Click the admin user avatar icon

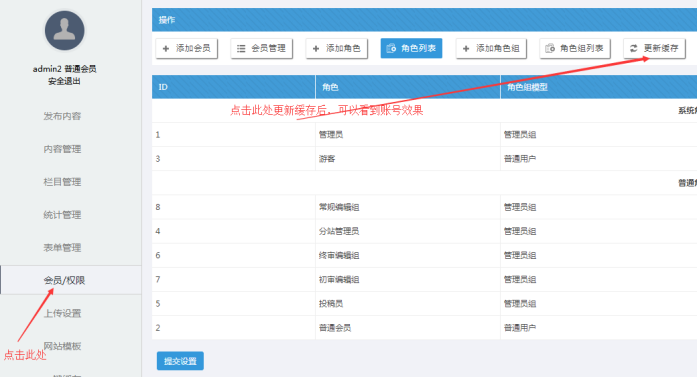click(64, 31)
